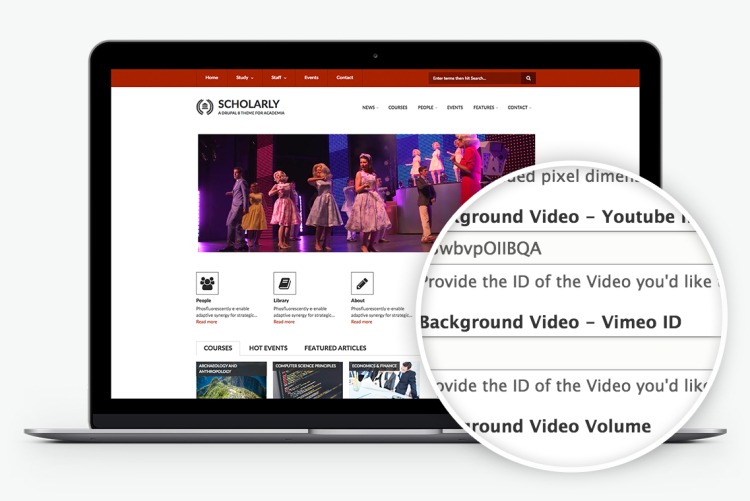Expand the Study dropdown in the red bar
This screenshot has width=750, height=501.
(x=244, y=78)
